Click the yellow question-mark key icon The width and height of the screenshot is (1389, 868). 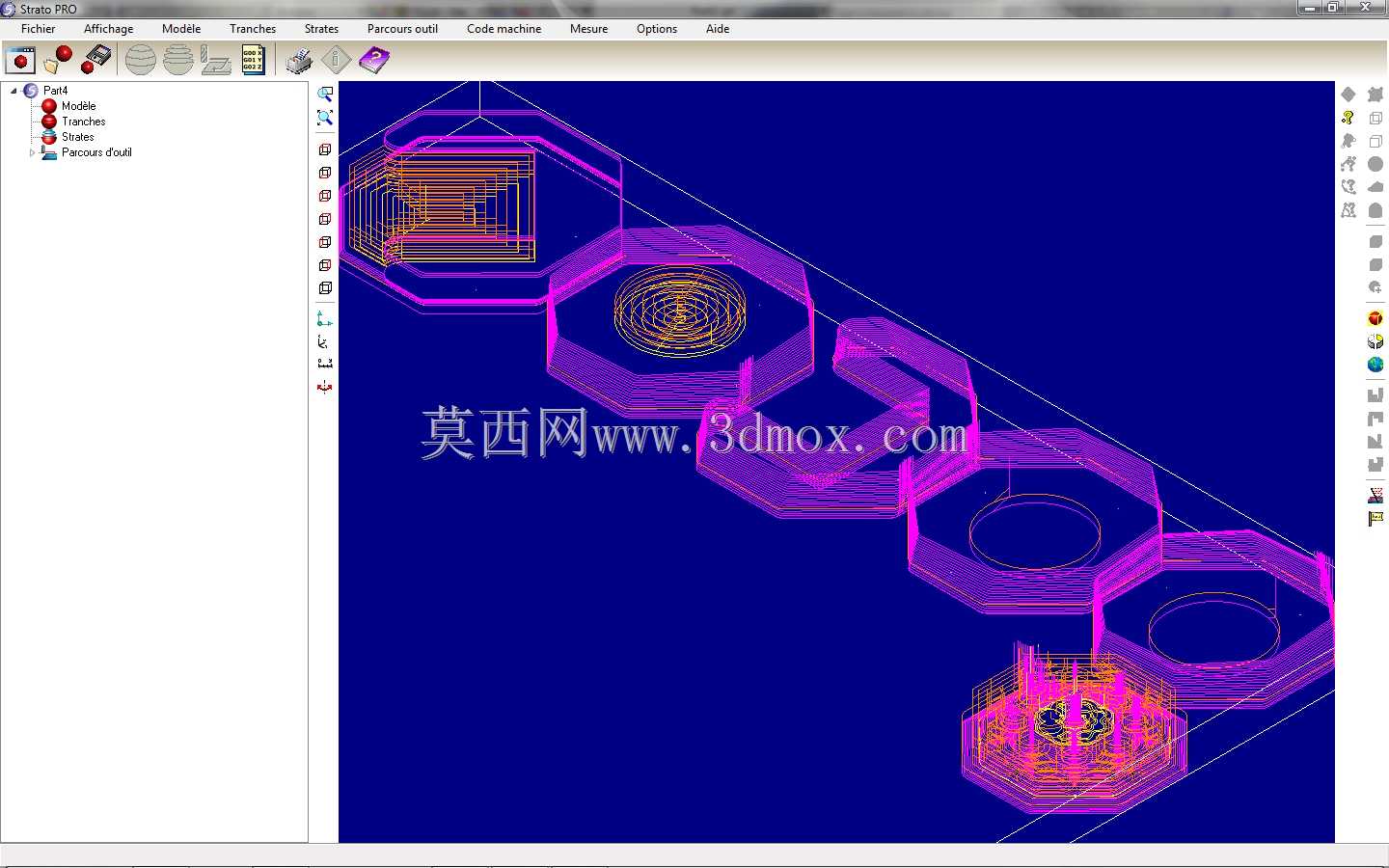(x=1348, y=118)
